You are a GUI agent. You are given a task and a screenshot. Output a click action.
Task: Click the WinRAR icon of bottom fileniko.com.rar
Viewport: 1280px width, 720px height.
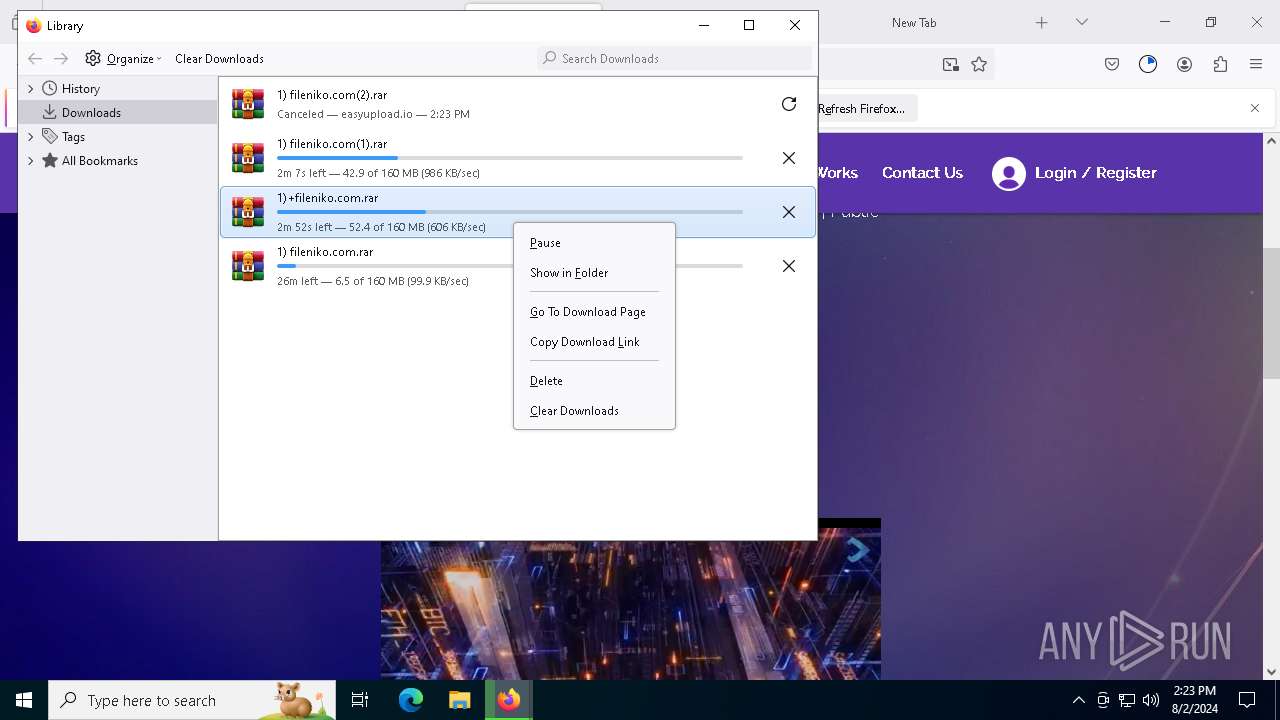(x=248, y=266)
